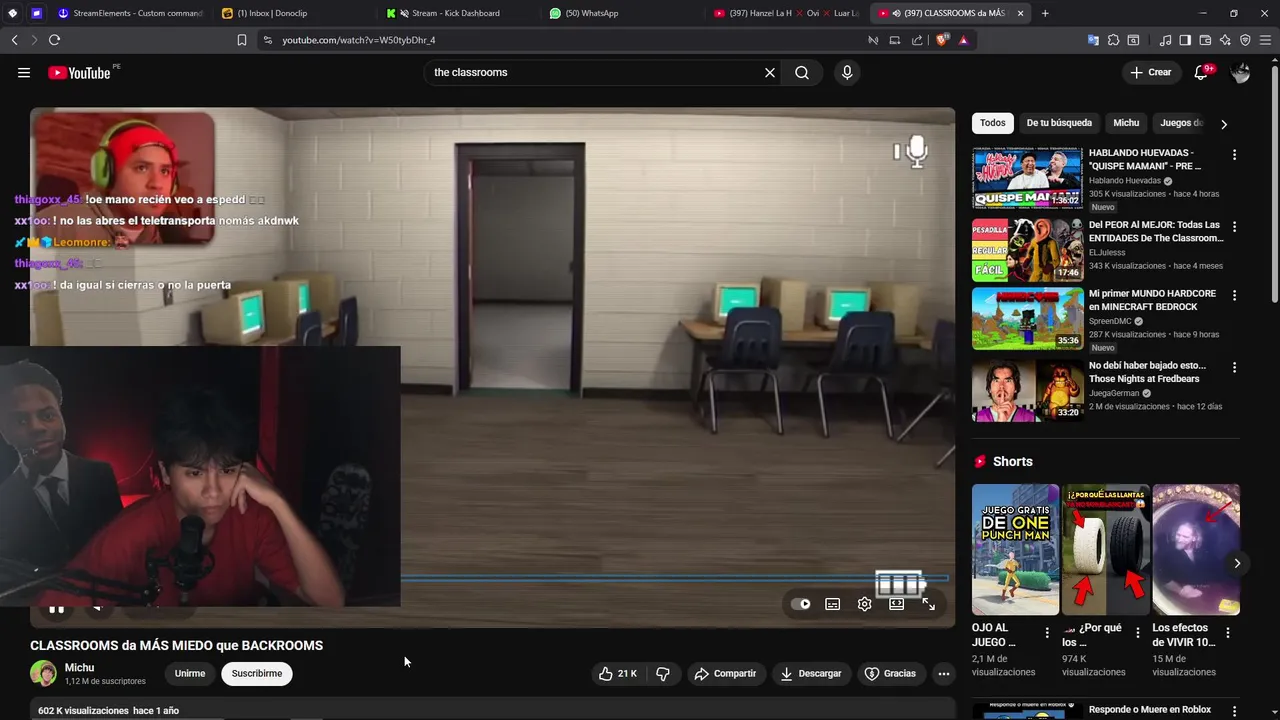The height and width of the screenshot is (720, 1280).
Task: Open Those Nights at Fredbears video thumbnail
Action: tap(1027, 390)
